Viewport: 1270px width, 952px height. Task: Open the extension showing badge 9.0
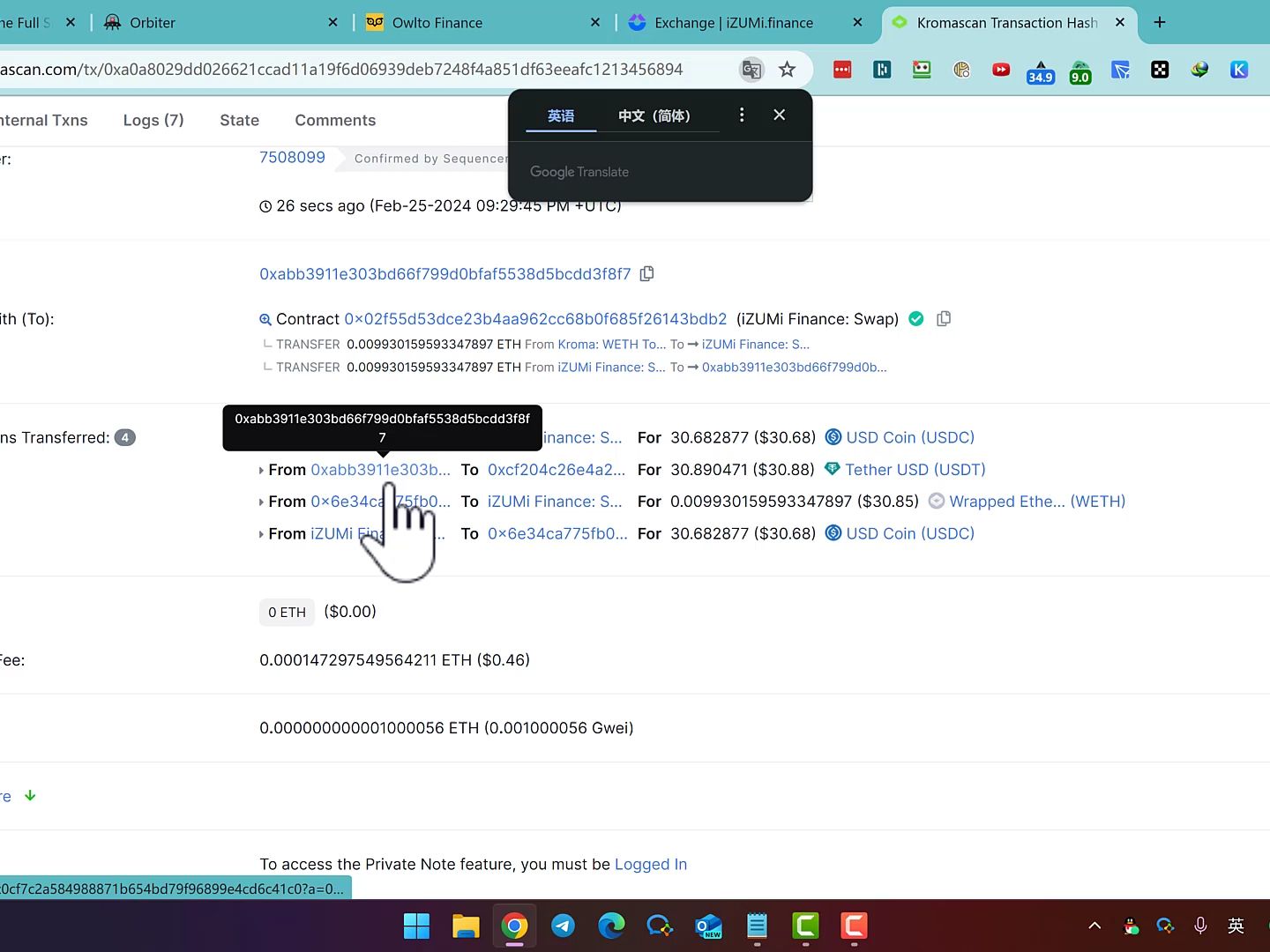[1080, 71]
